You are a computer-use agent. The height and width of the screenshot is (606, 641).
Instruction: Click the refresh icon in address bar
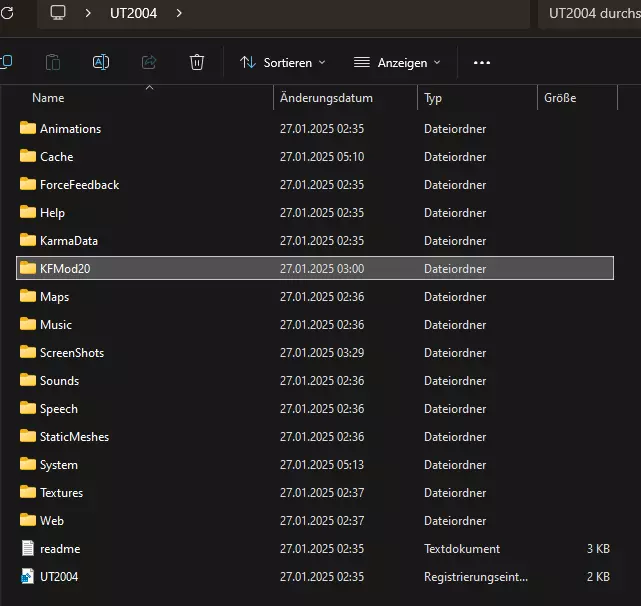(7, 13)
